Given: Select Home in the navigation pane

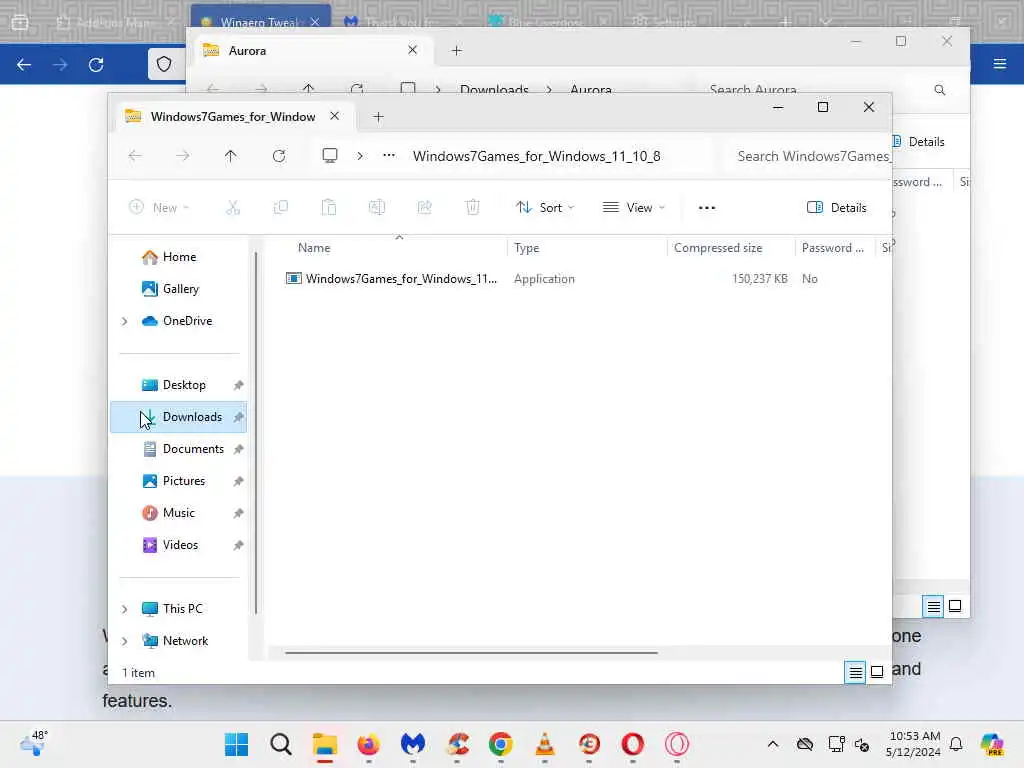Looking at the screenshot, I should (178, 257).
